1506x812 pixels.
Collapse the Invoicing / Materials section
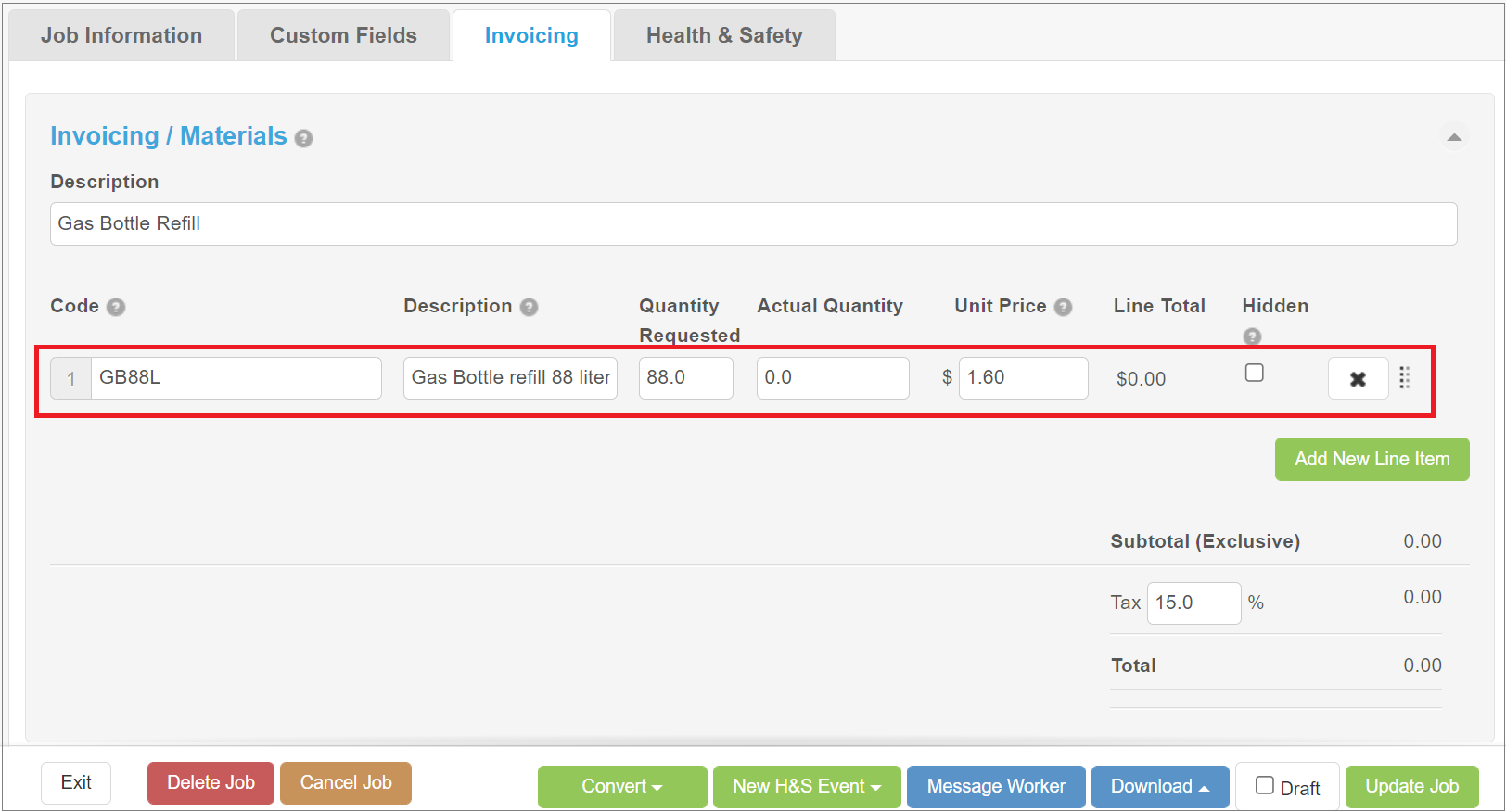coord(1454,137)
